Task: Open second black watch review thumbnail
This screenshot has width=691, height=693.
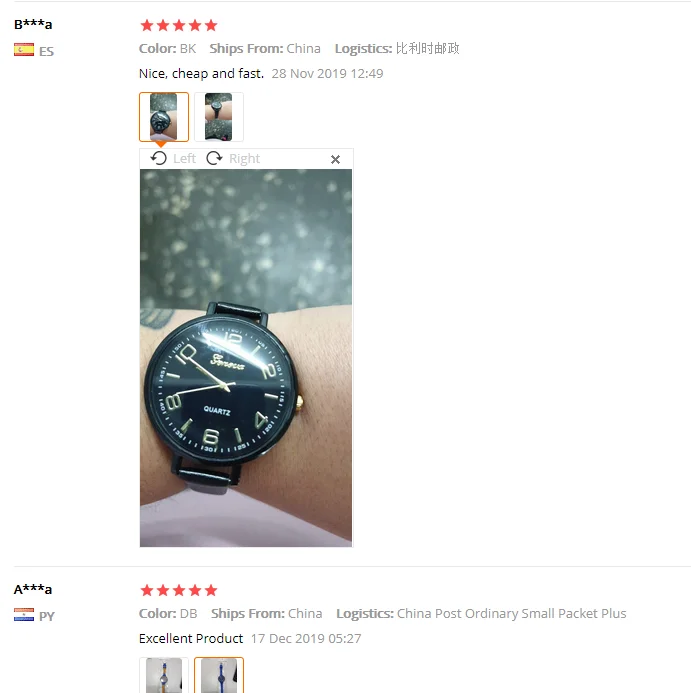Action: click(219, 117)
